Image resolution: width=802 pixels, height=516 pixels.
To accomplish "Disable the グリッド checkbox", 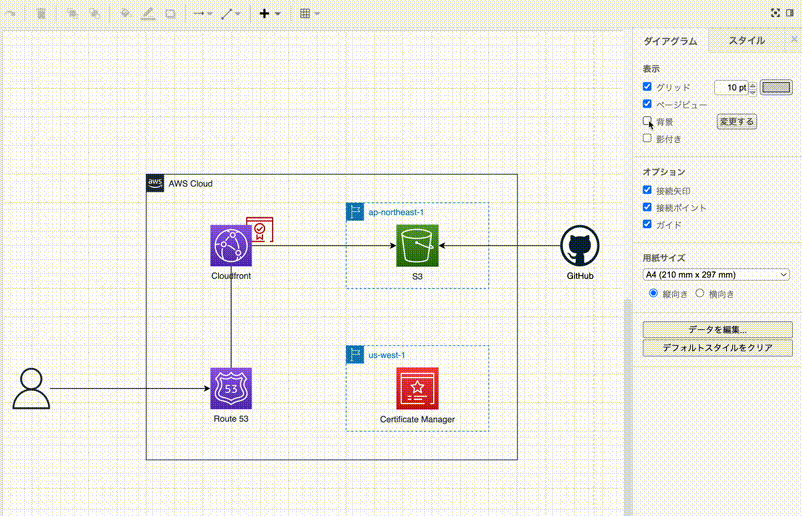I will point(648,87).
